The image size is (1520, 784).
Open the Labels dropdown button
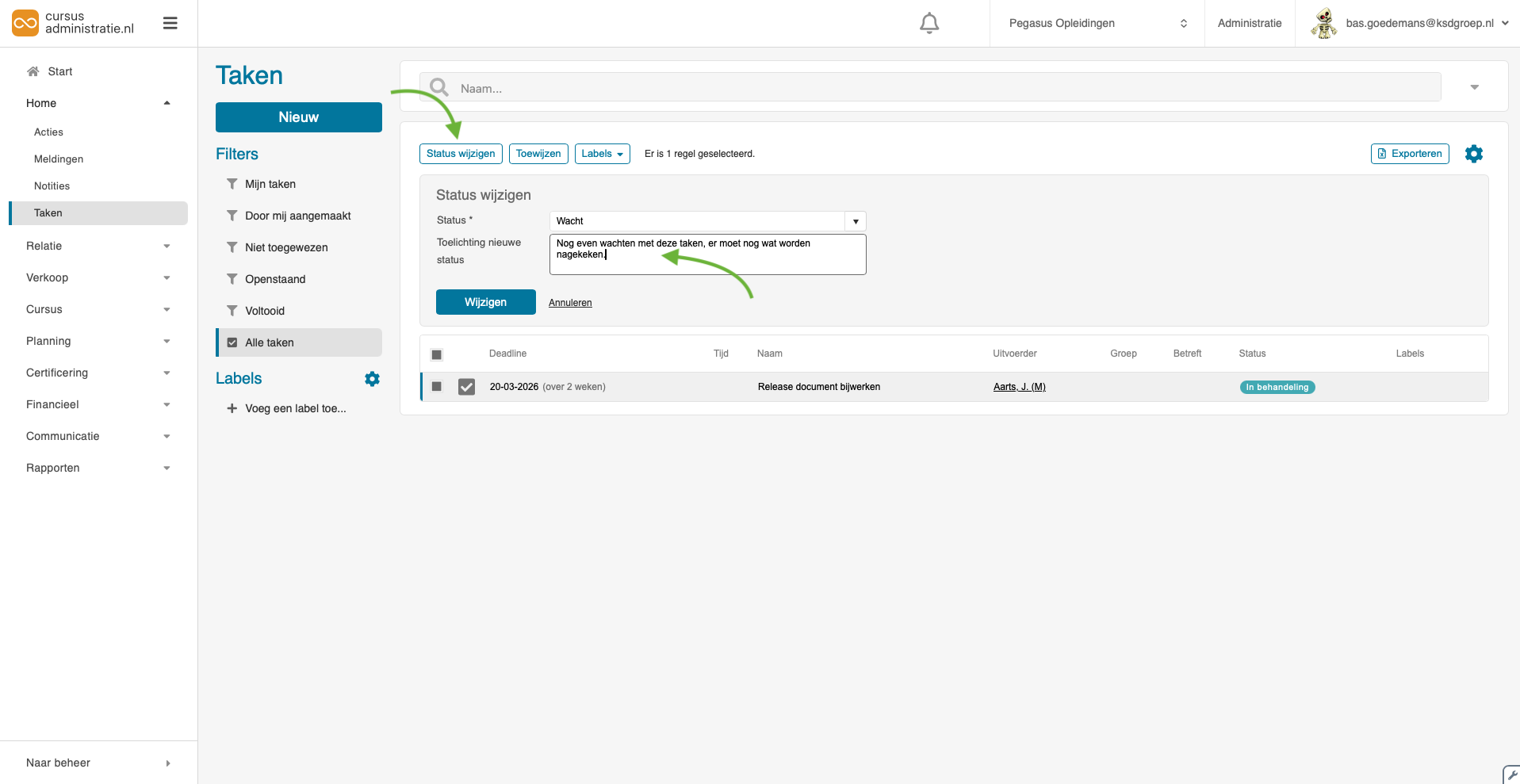[x=602, y=154]
